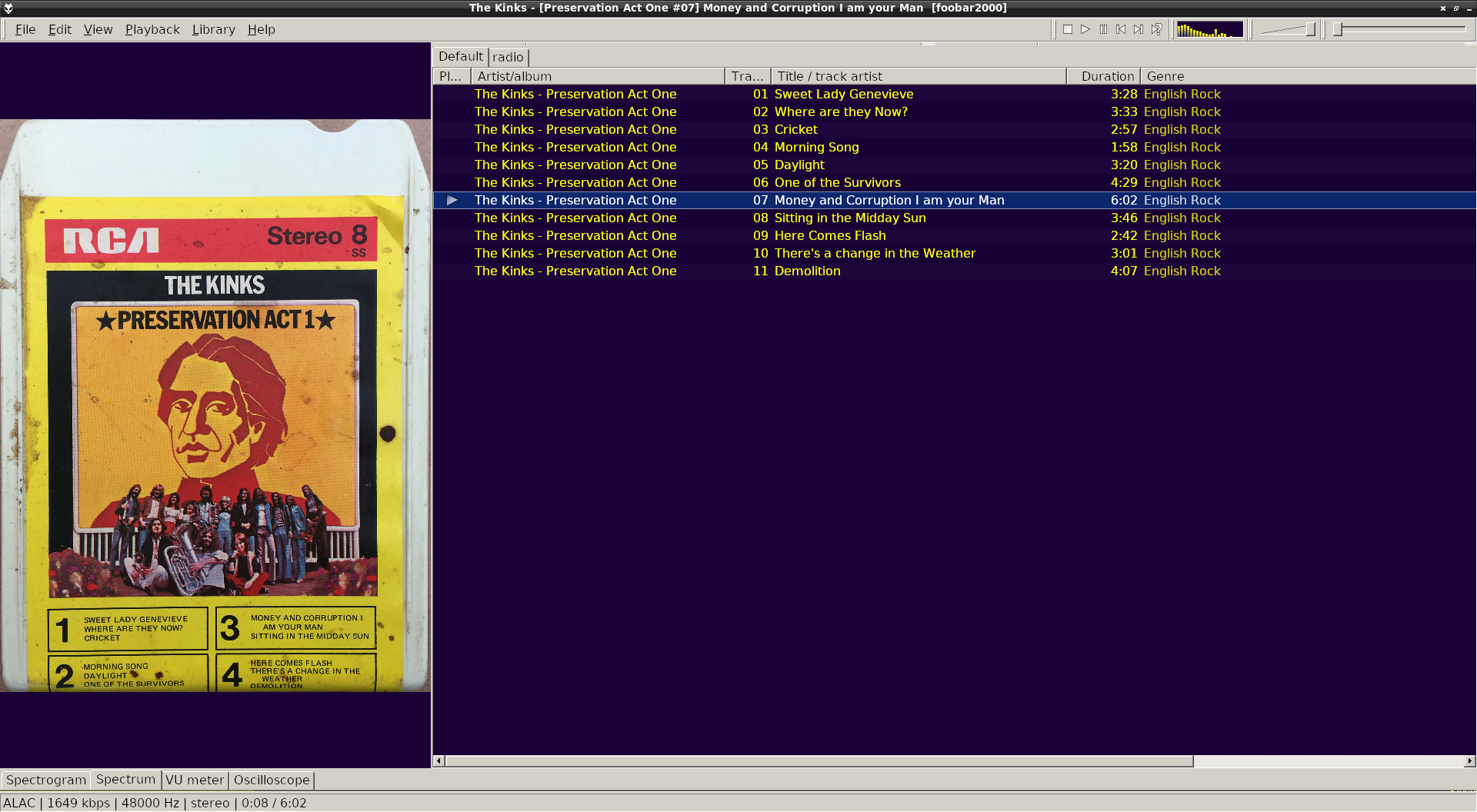Switch to the VU meter tab

click(x=195, y=780)
